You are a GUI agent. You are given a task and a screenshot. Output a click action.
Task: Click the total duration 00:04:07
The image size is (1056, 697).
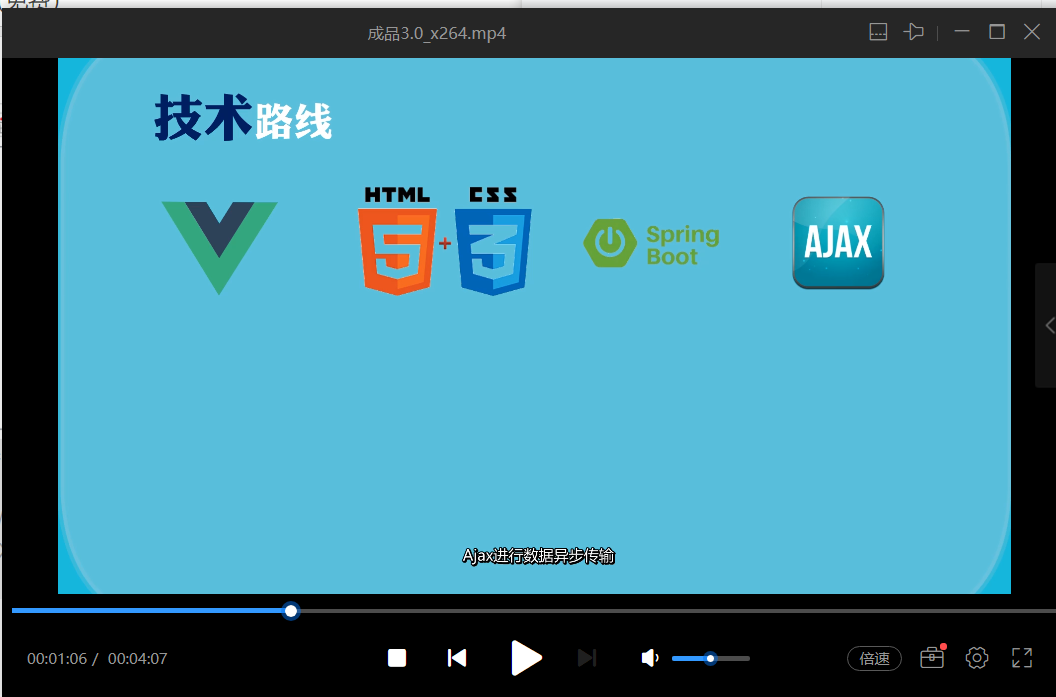(x=137, y=659)
